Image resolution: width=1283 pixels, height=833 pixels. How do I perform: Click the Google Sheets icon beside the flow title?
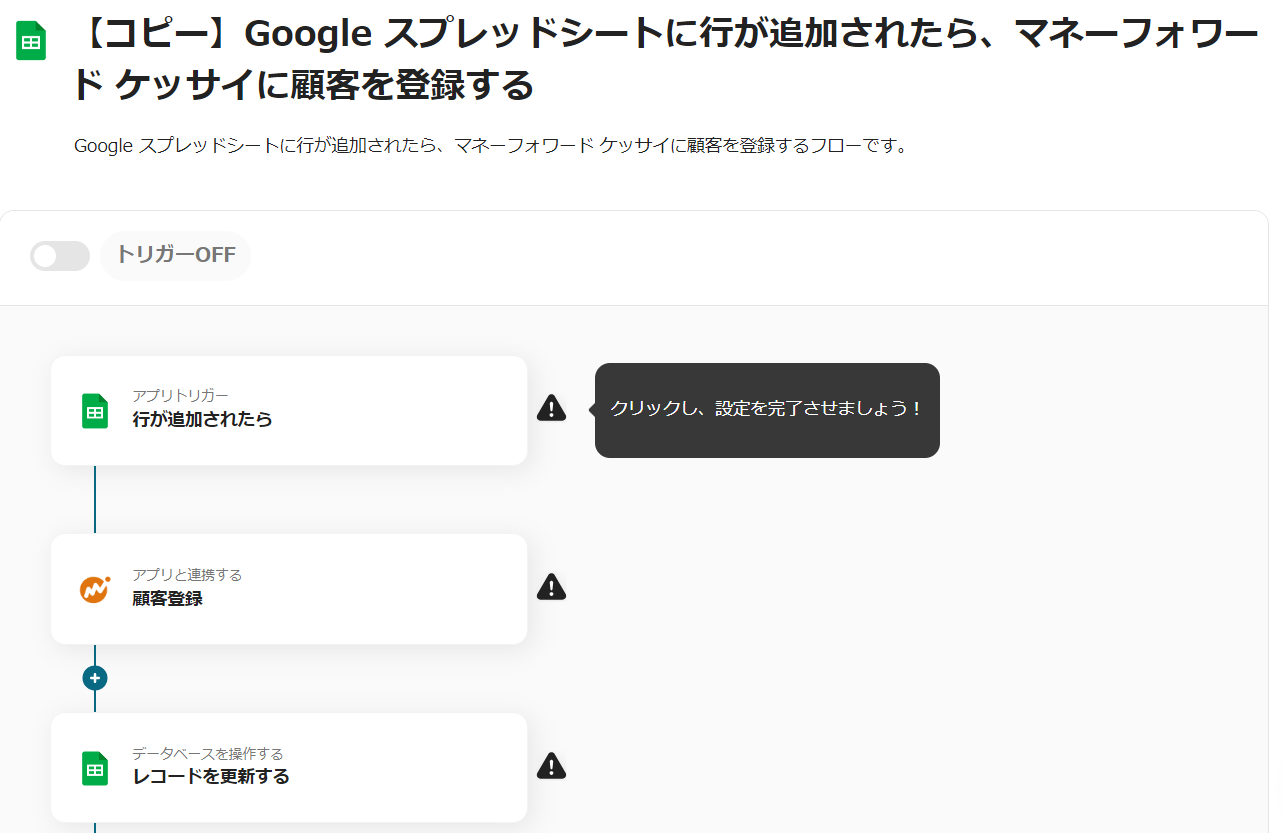(x=31, y=42)
